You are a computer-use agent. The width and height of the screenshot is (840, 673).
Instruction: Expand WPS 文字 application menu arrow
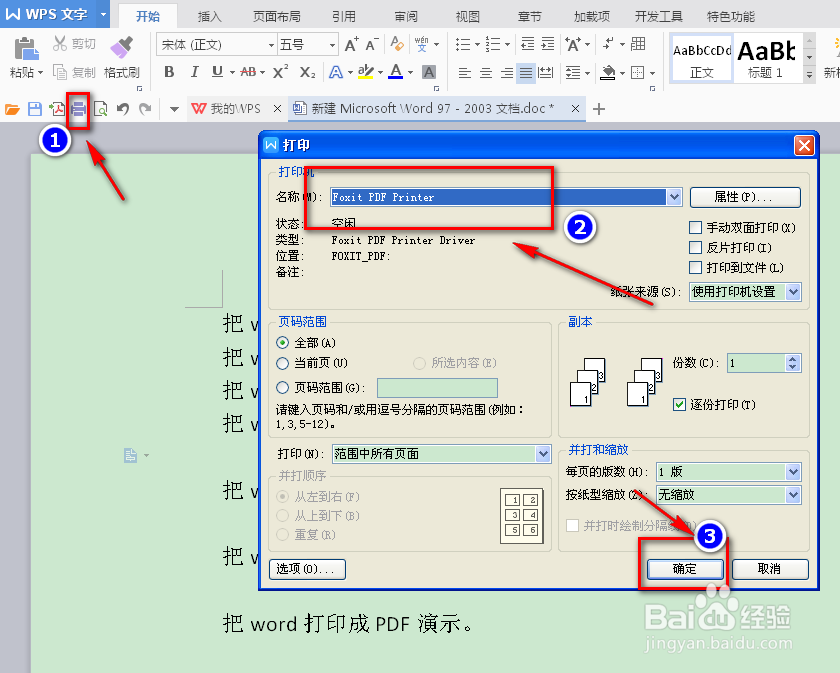coord(103,14)
